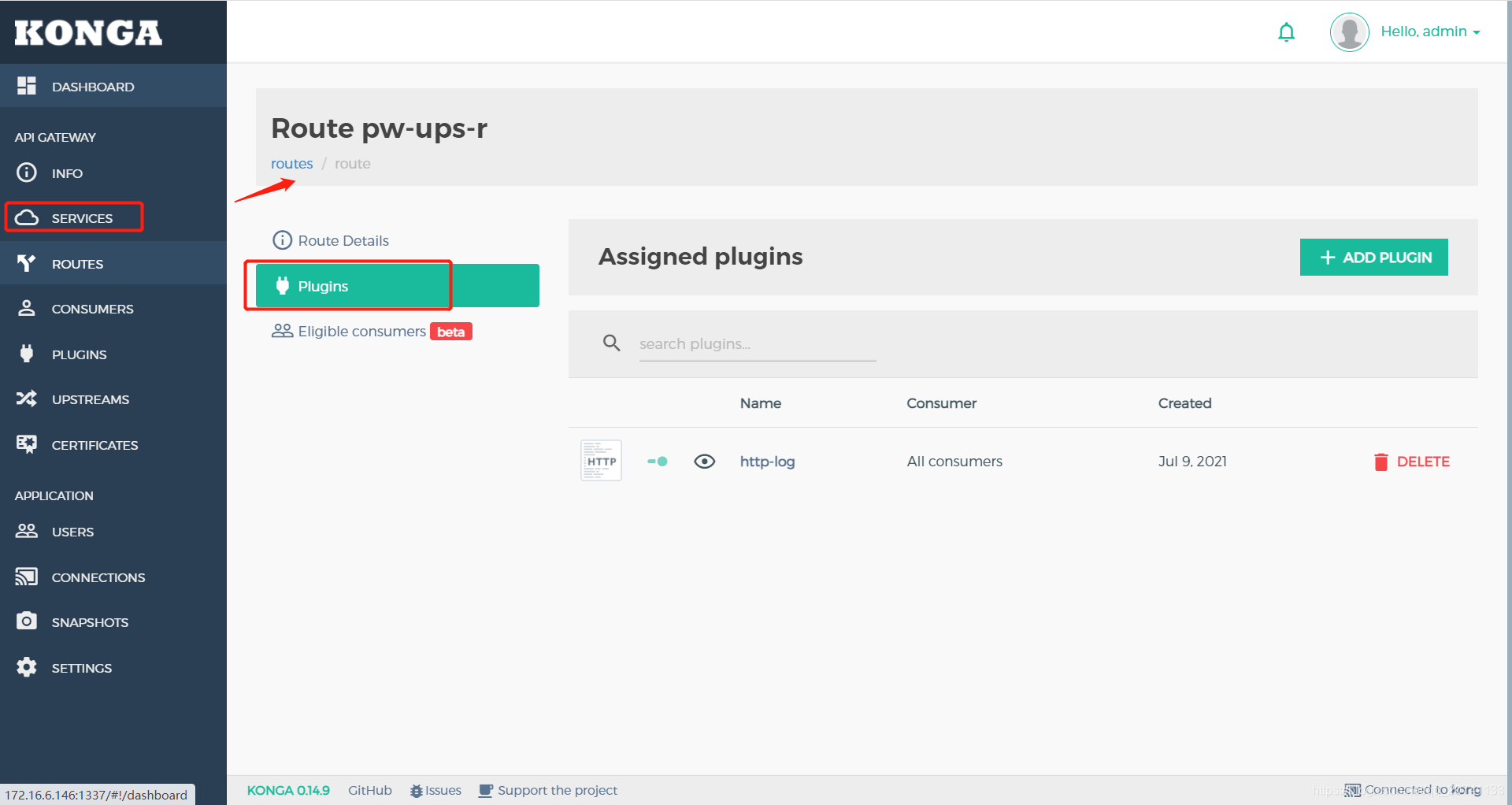Follow the routes breadcrumb link
Viewport: 1512px width, 805px height.
(292, 164)
